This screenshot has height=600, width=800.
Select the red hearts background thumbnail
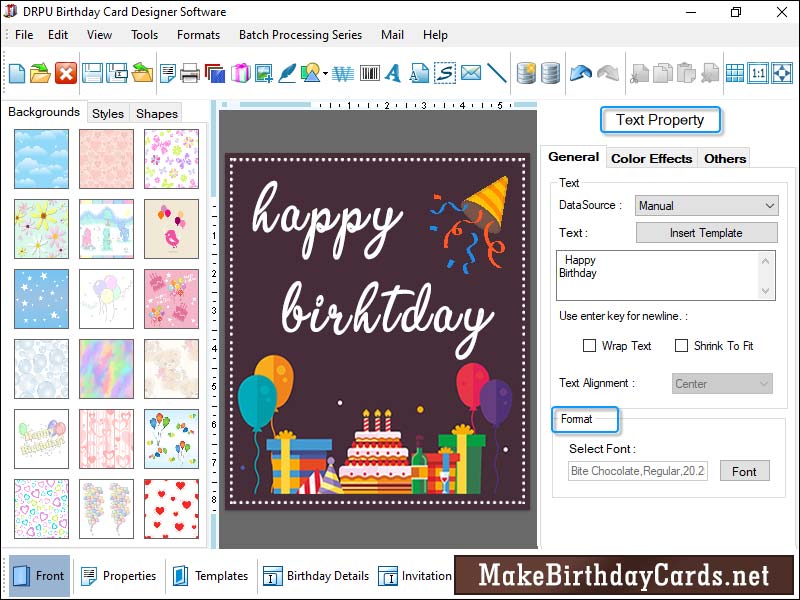[171, 509]
